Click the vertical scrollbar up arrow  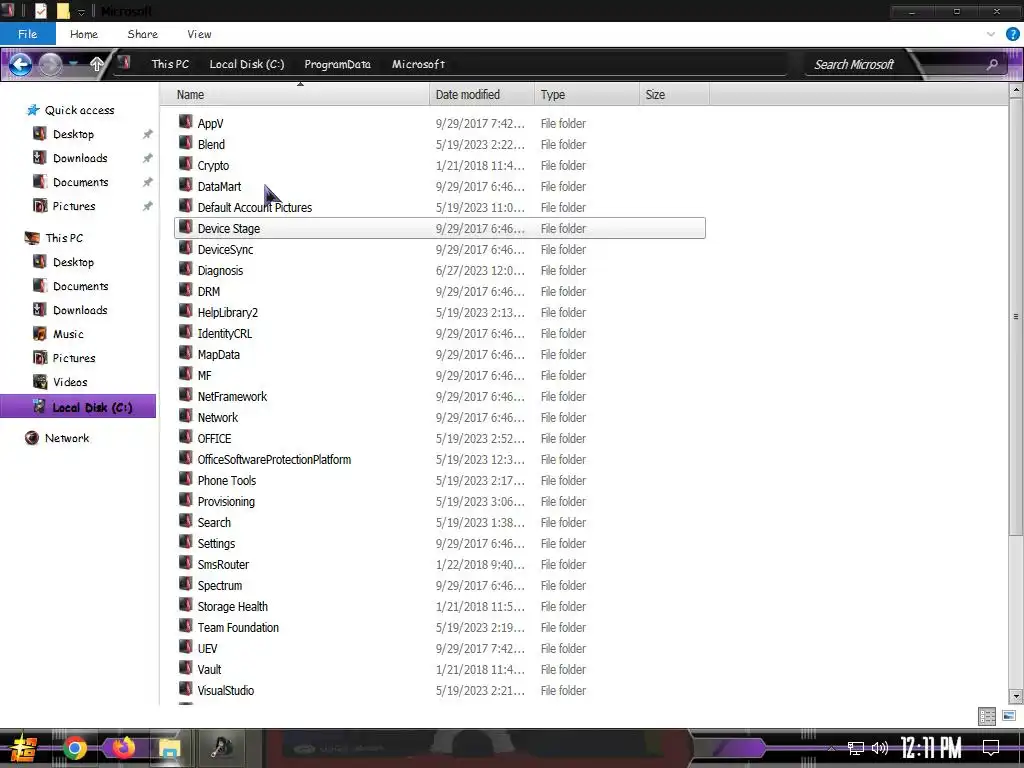click(1016, 90)
